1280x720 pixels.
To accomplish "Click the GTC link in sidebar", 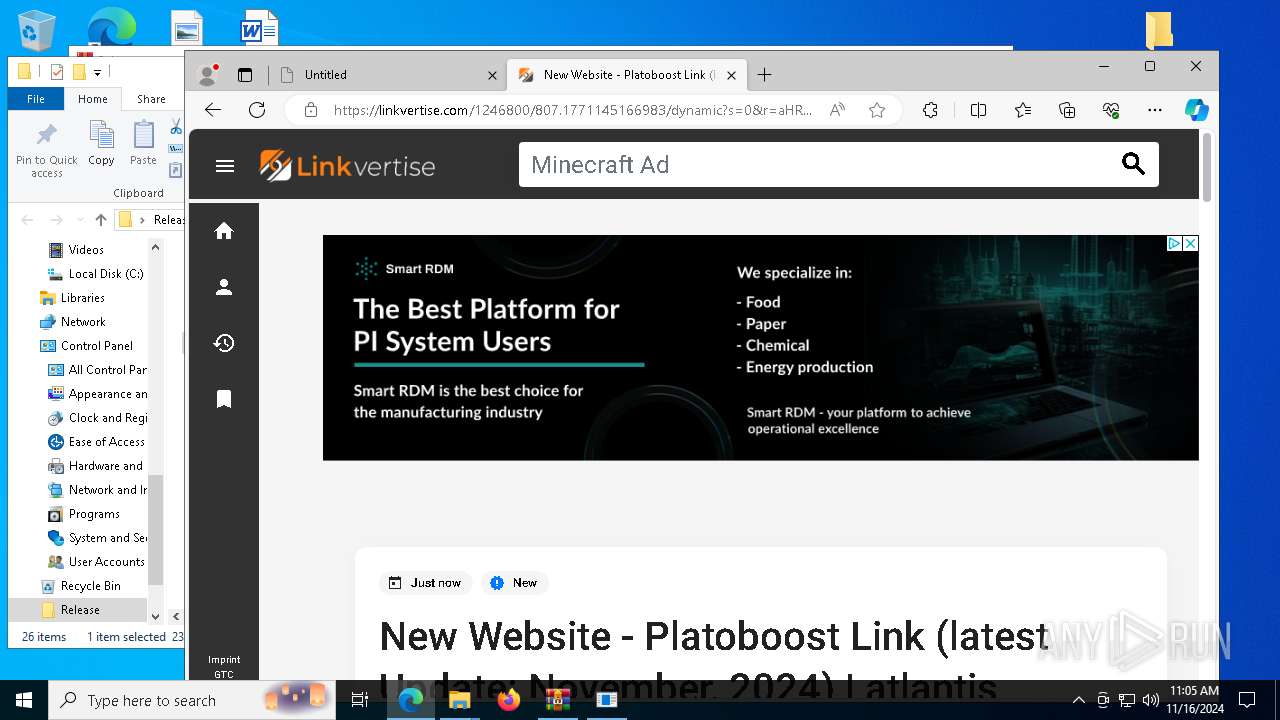I will click(224, 675).
